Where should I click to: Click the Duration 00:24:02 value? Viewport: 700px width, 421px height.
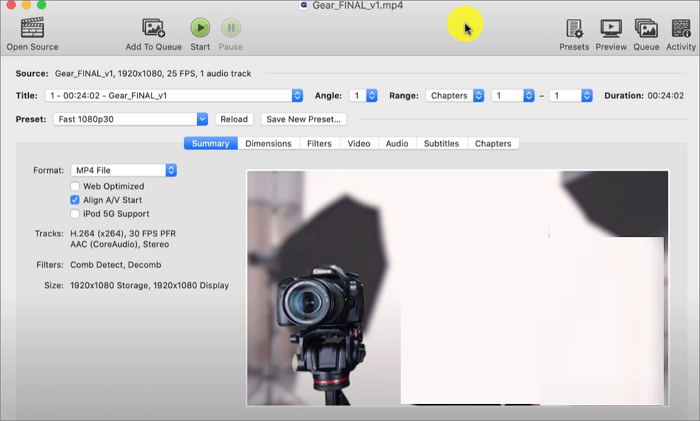pyautogui.click(x=666, y=96)
